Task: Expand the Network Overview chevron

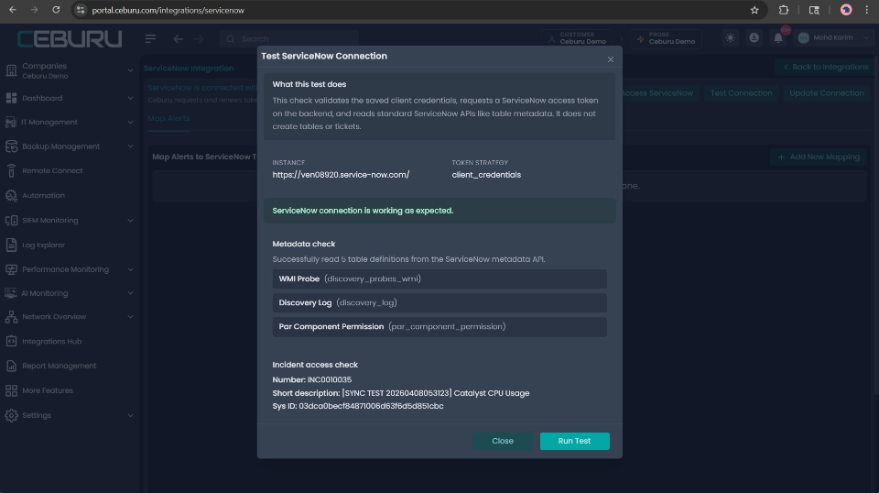Action: tap(130, 317)
